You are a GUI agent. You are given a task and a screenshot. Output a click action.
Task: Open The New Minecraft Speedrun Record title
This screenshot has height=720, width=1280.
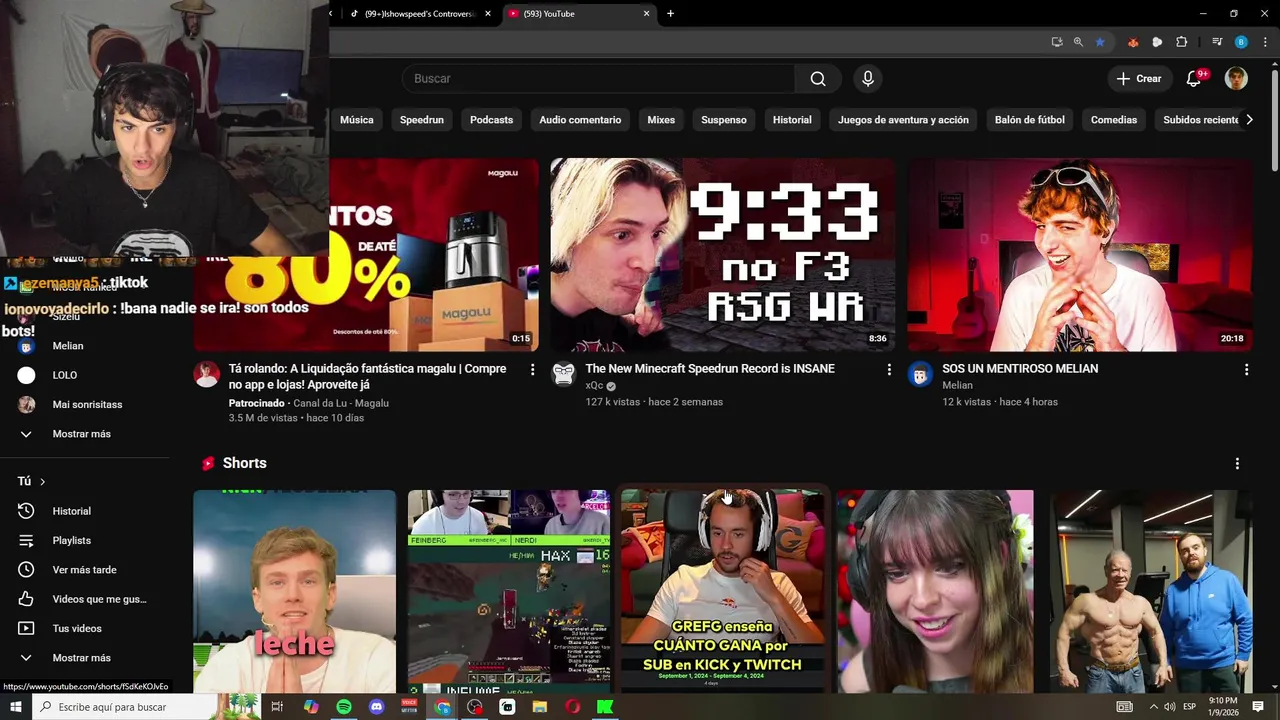click(x=710, y=369)
